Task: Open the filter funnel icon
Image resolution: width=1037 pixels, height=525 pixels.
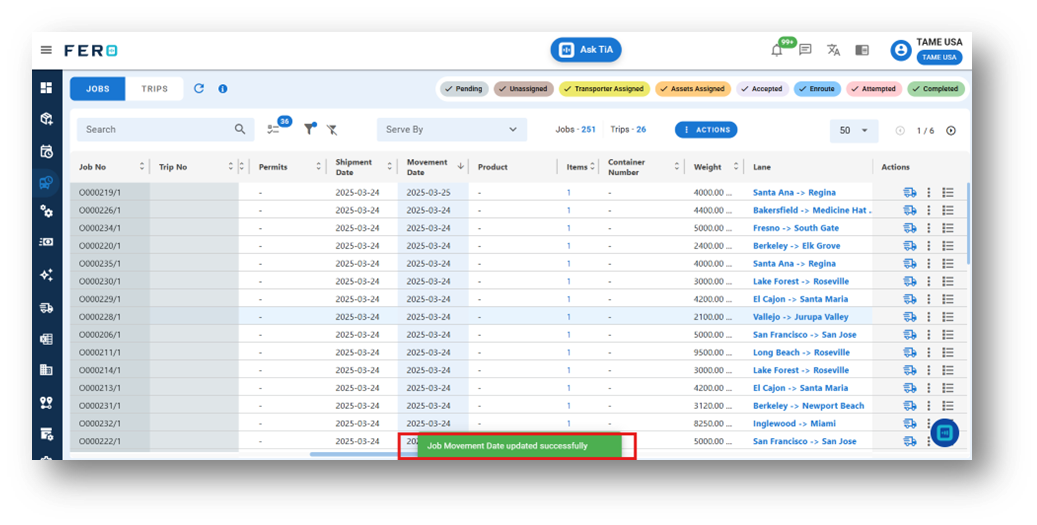Action: 309,130
